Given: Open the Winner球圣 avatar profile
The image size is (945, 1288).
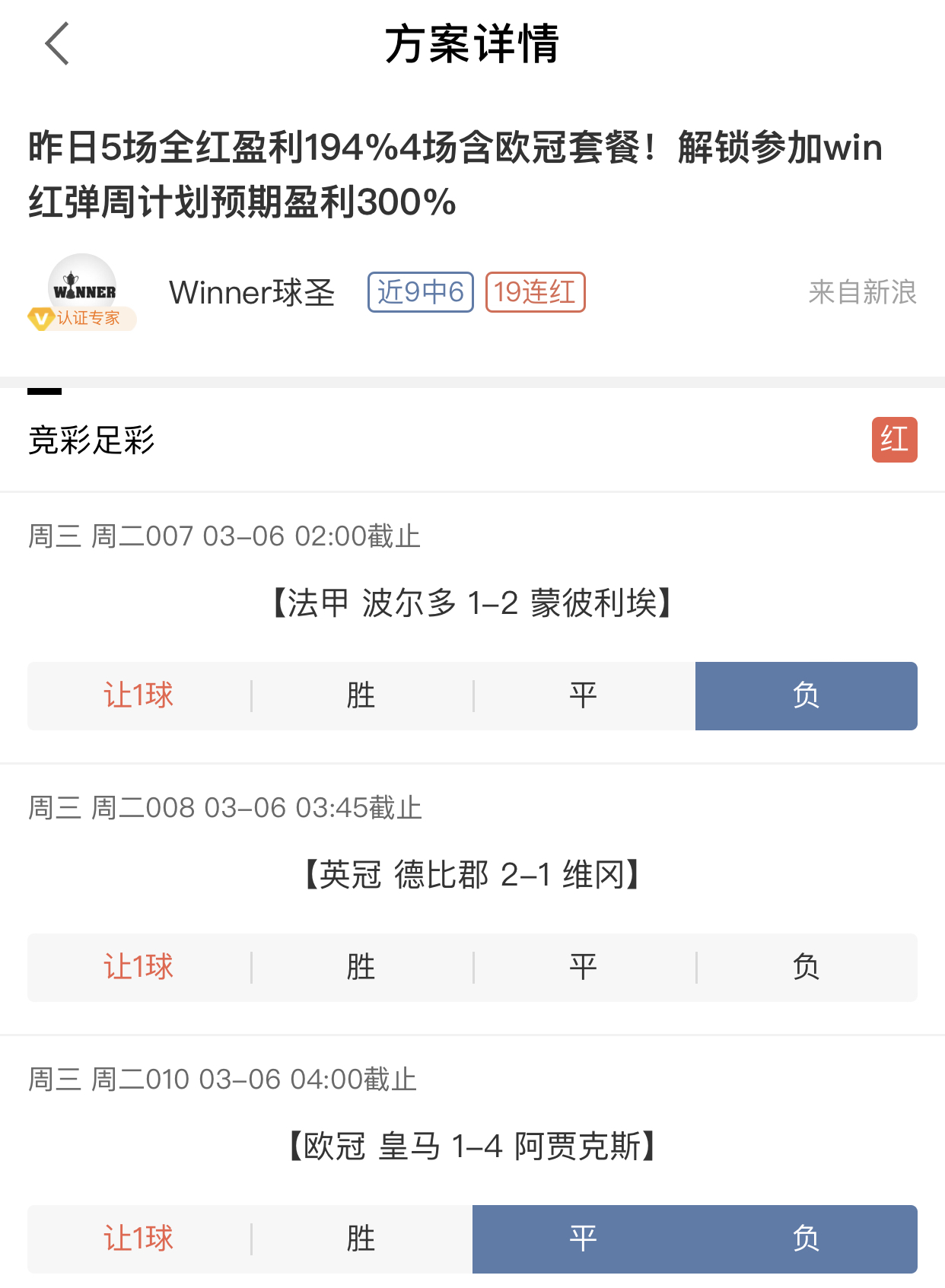Looking at the screenshot, I should click(x=82, y=288).
